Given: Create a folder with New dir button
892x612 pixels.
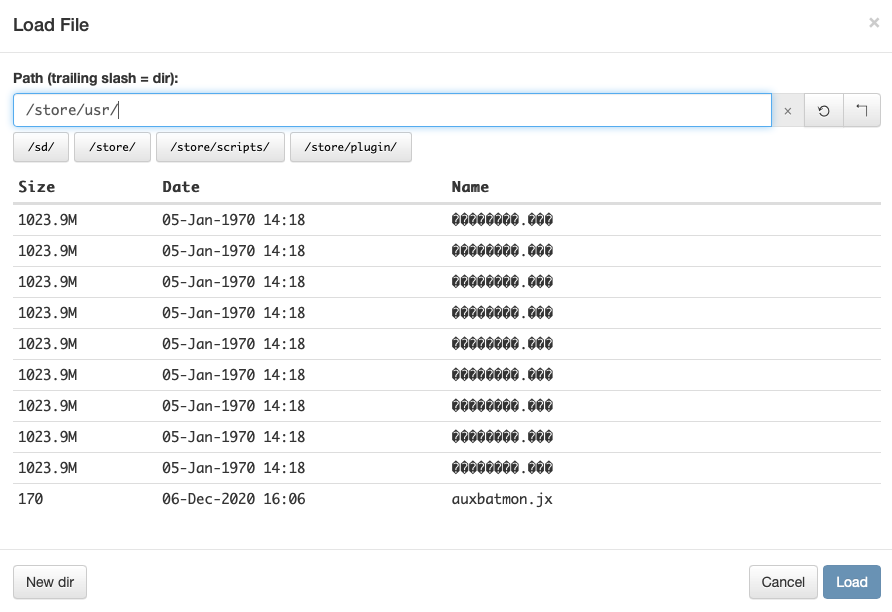Looking at the screenshot, I should point(50,582).
